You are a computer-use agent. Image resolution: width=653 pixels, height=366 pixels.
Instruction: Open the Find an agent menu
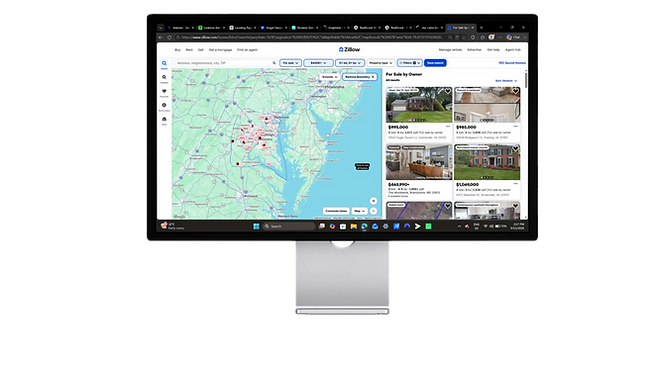(x=247, y=50)
